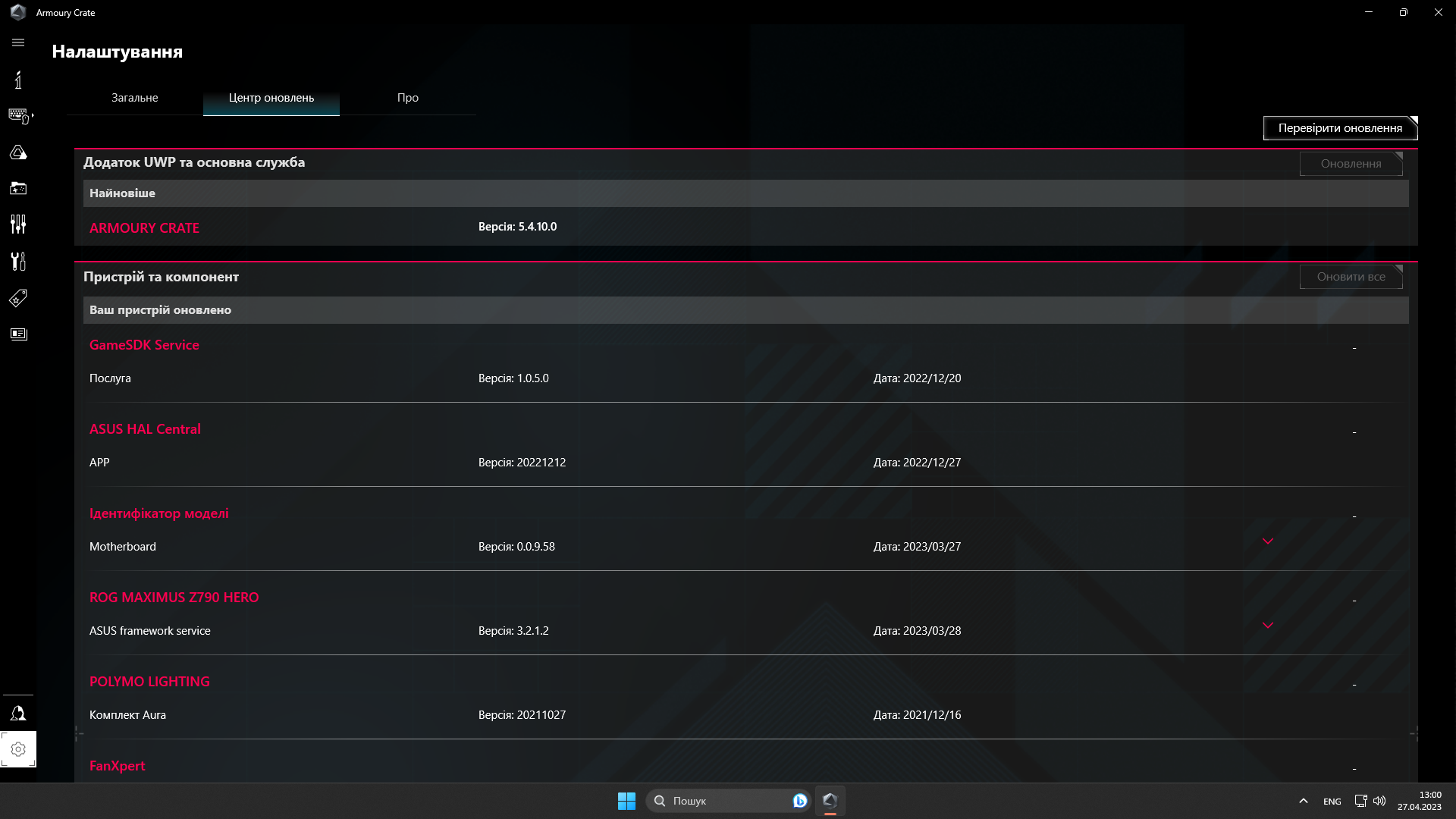Open Game Library folder icon
The width and height of the screenshot is (1456, 819).
(18, 188)
